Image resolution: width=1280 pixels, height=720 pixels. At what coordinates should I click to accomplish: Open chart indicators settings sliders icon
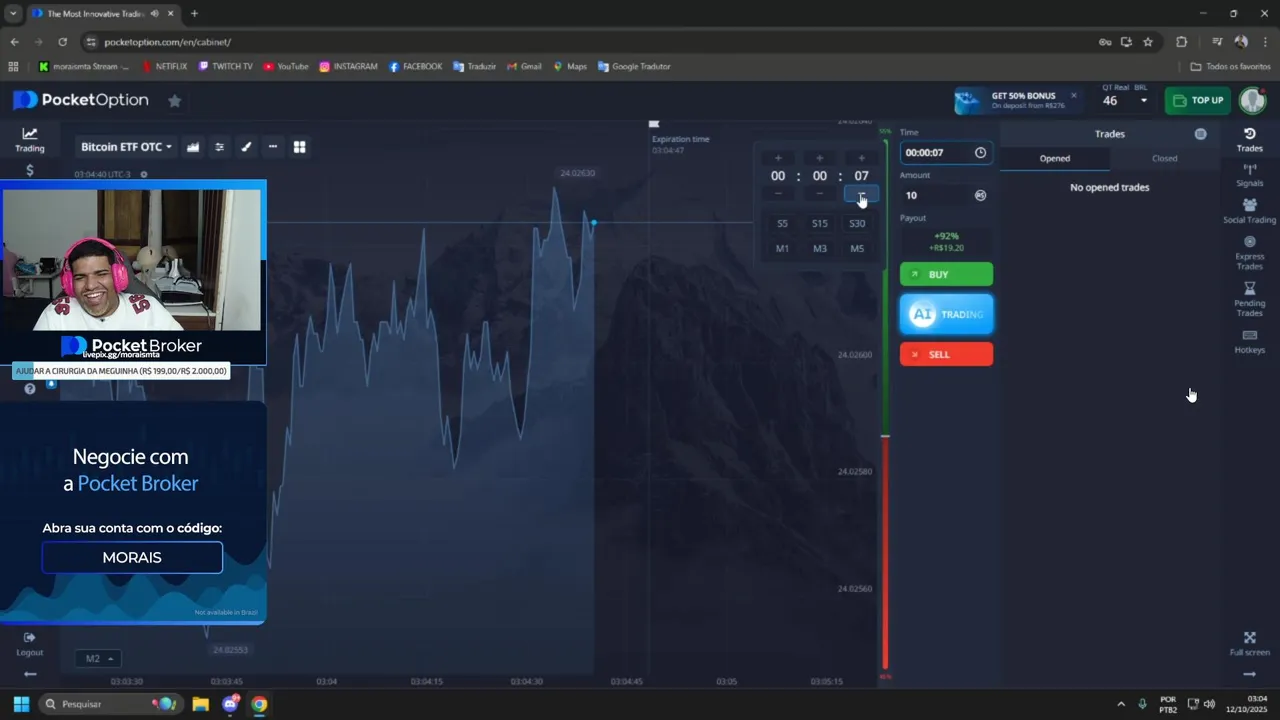[220, 147]
